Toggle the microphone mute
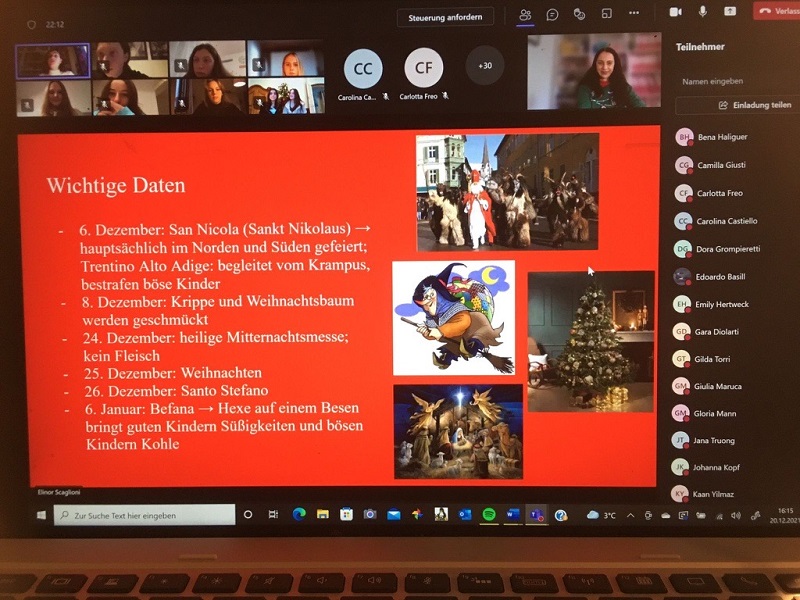Viewport: 800px width, 600px height. click(703, 11)
